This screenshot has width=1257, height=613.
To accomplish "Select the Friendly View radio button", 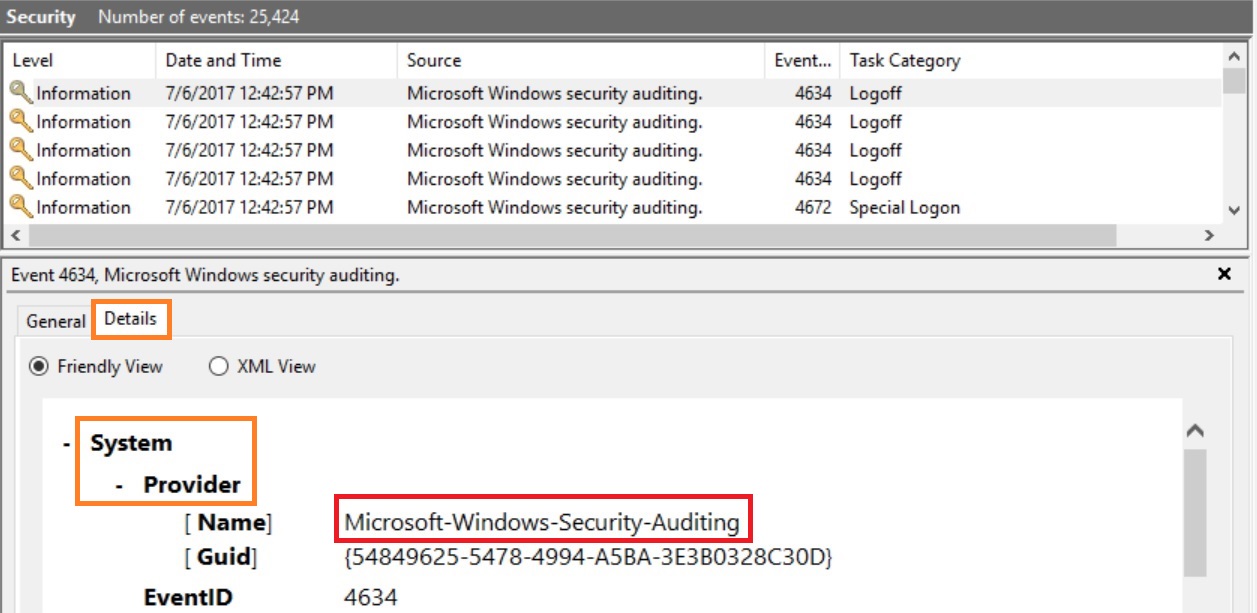I will click(39, 366).
